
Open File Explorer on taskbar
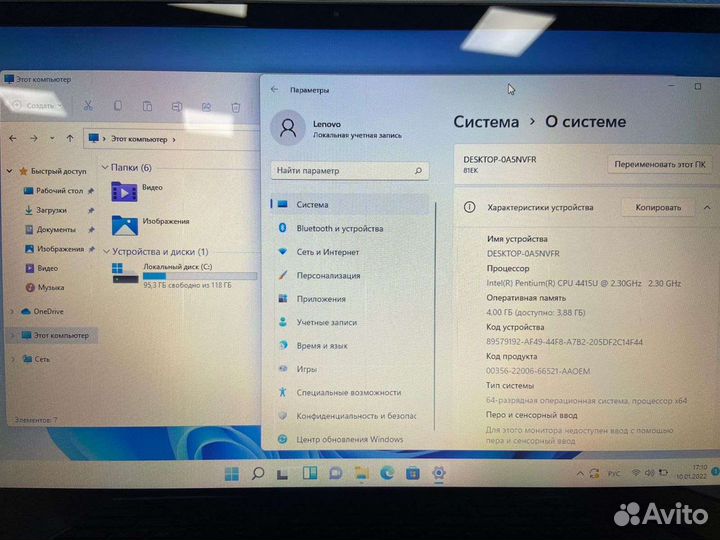pyautogui.click(x=361, y=473)
